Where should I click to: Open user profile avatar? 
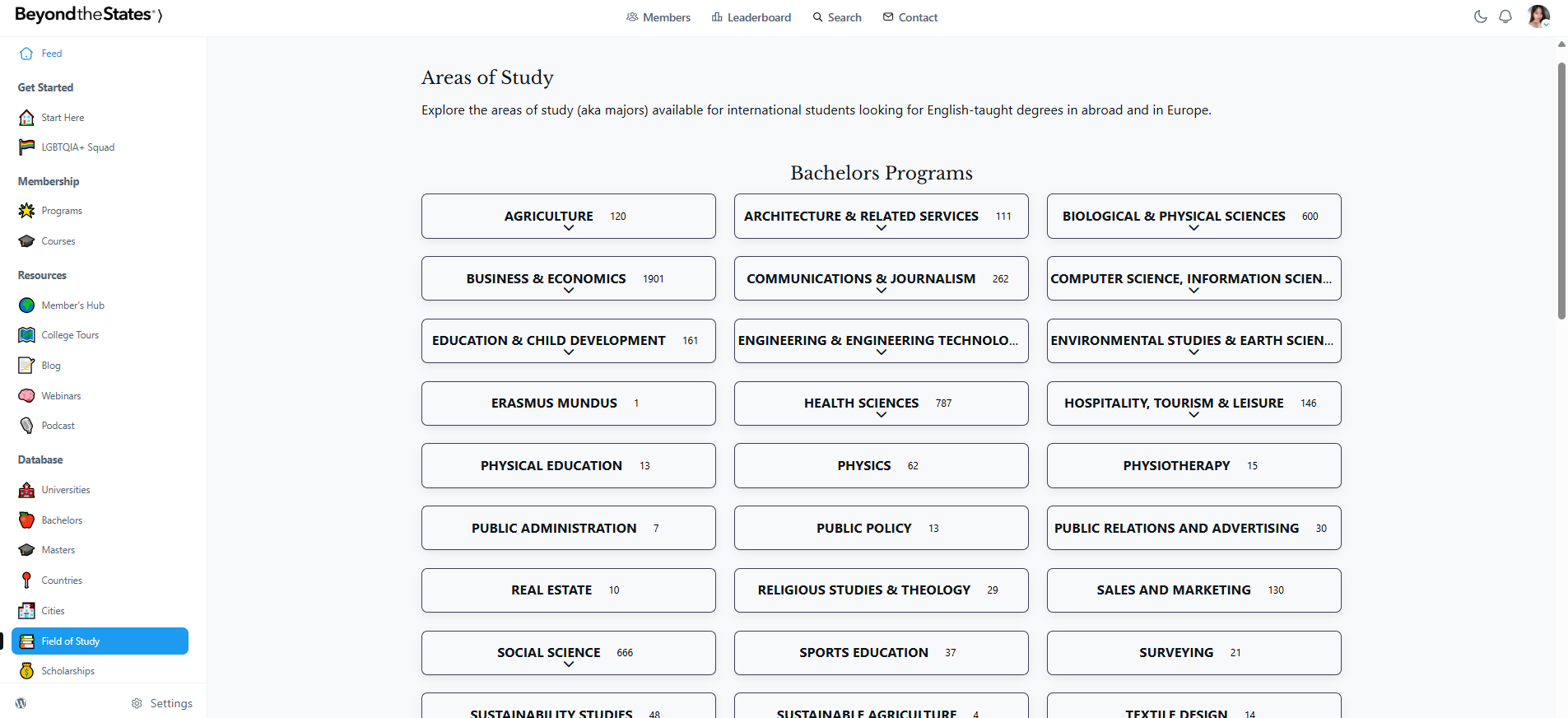1538,16
